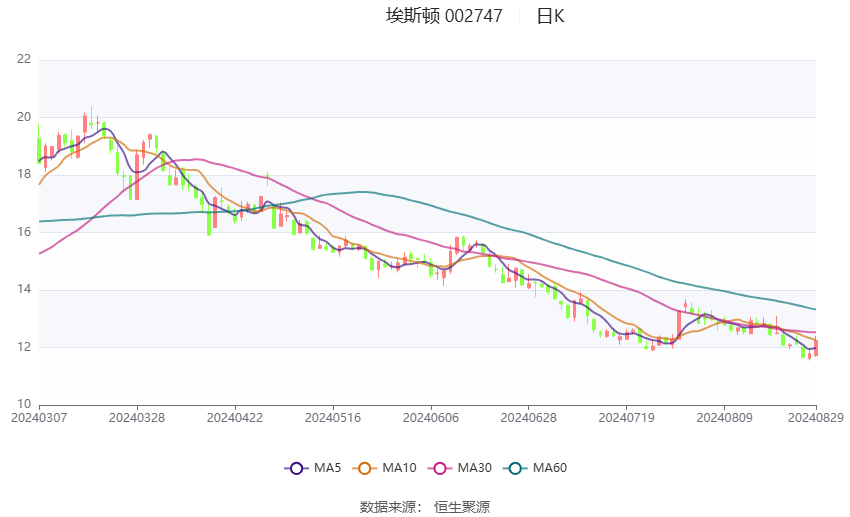Click the data source text 恒生聚源
The image size is (850, 517).
[462, 507]
